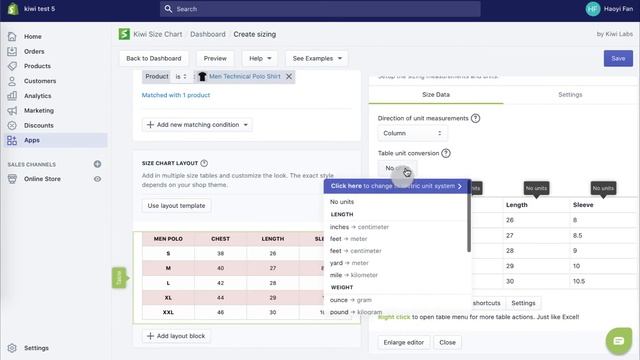This screenshot has height=360, width=640.
Task: Remove Men Technical Polo Shirt condition
Action: [x=289, y=76]
